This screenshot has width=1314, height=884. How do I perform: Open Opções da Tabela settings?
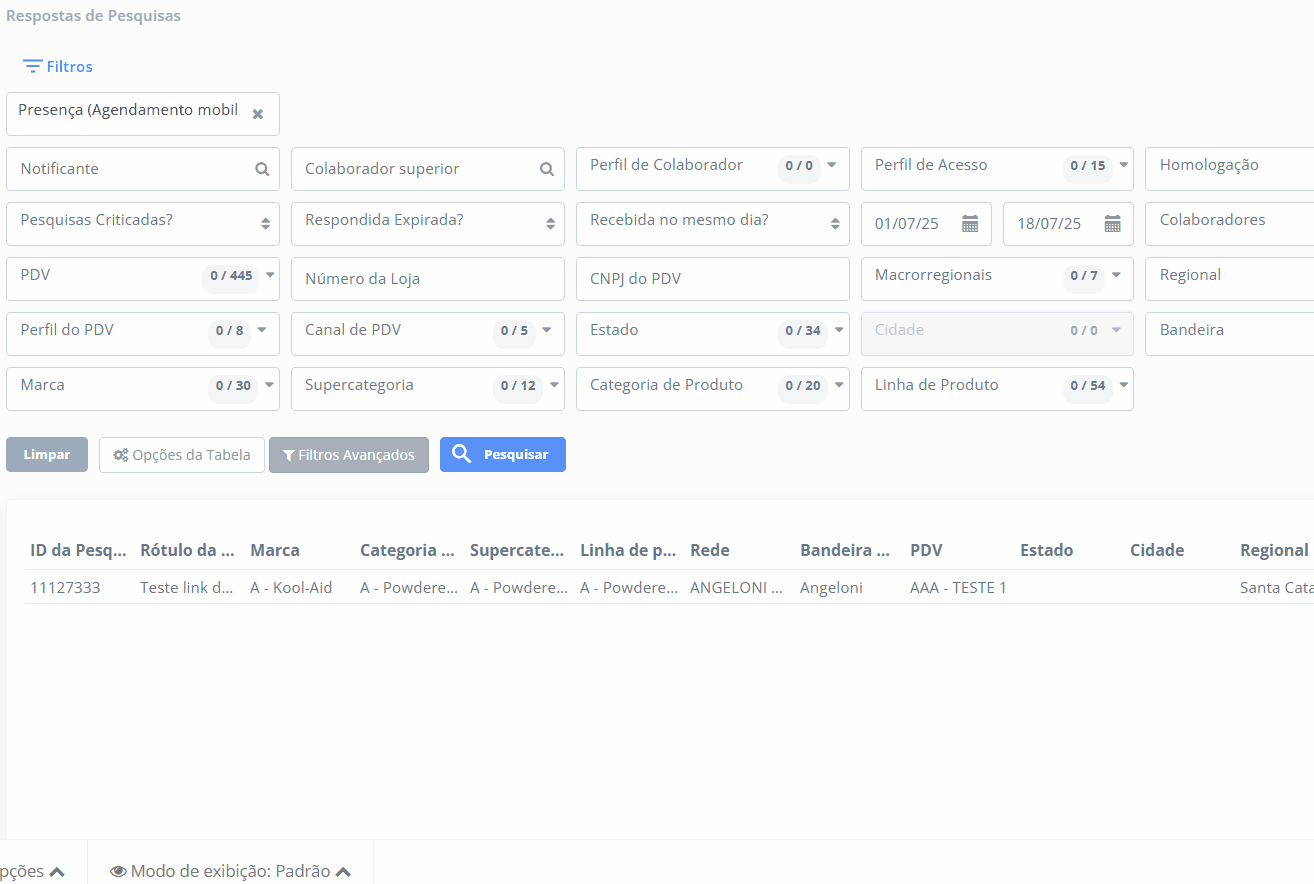click(x=182, y=455)
